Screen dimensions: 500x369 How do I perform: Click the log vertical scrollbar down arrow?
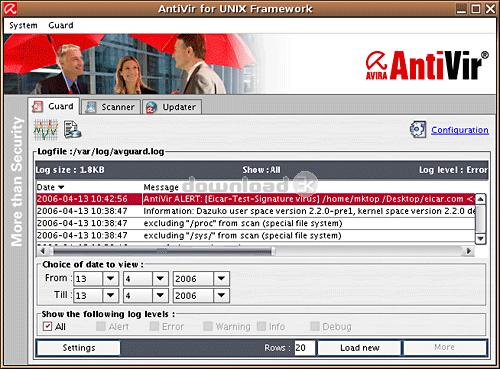coord(480,239)
